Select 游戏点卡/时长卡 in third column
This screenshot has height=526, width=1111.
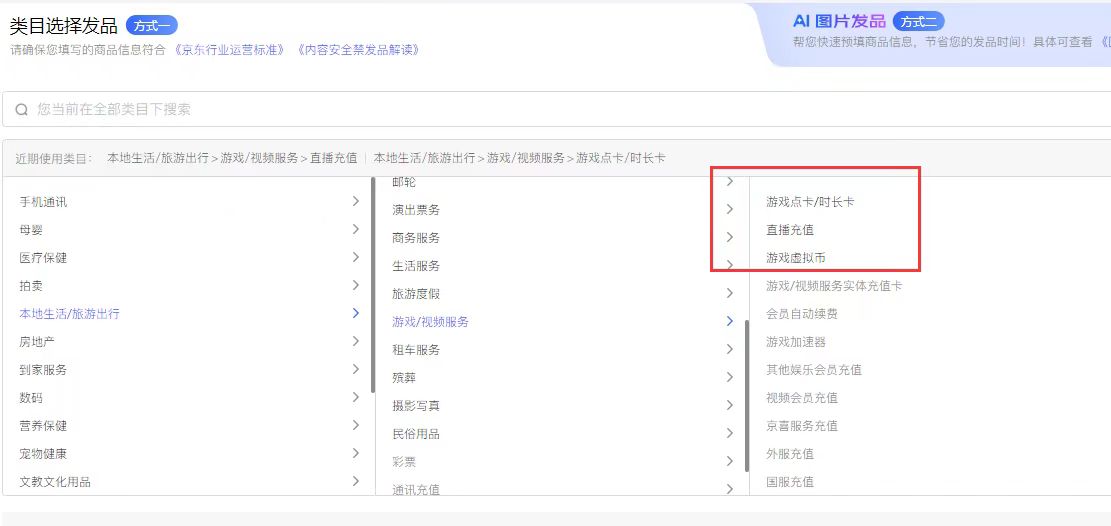[810, 202]
